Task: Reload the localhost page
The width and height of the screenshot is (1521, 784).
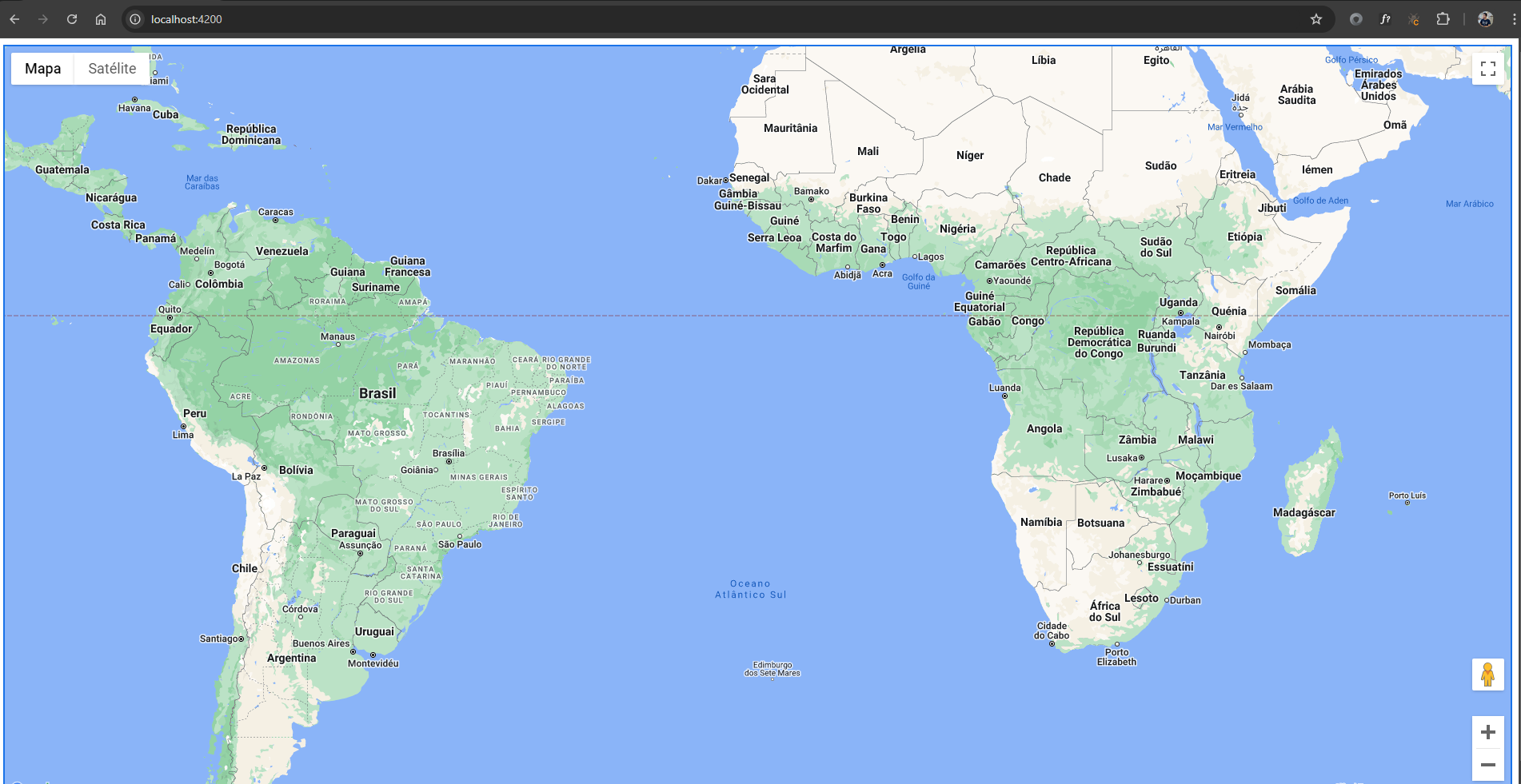Action: tap(72, 19)
